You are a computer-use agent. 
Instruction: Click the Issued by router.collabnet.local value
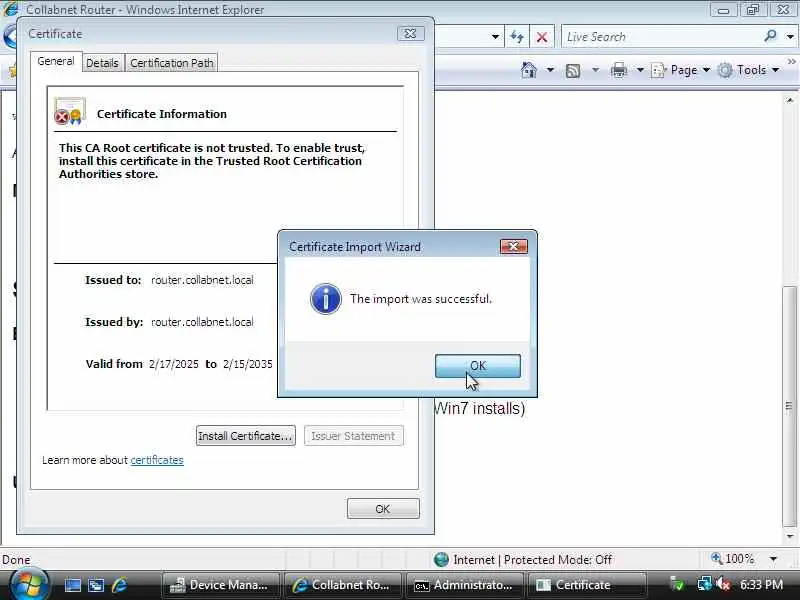tap(202, 322)
